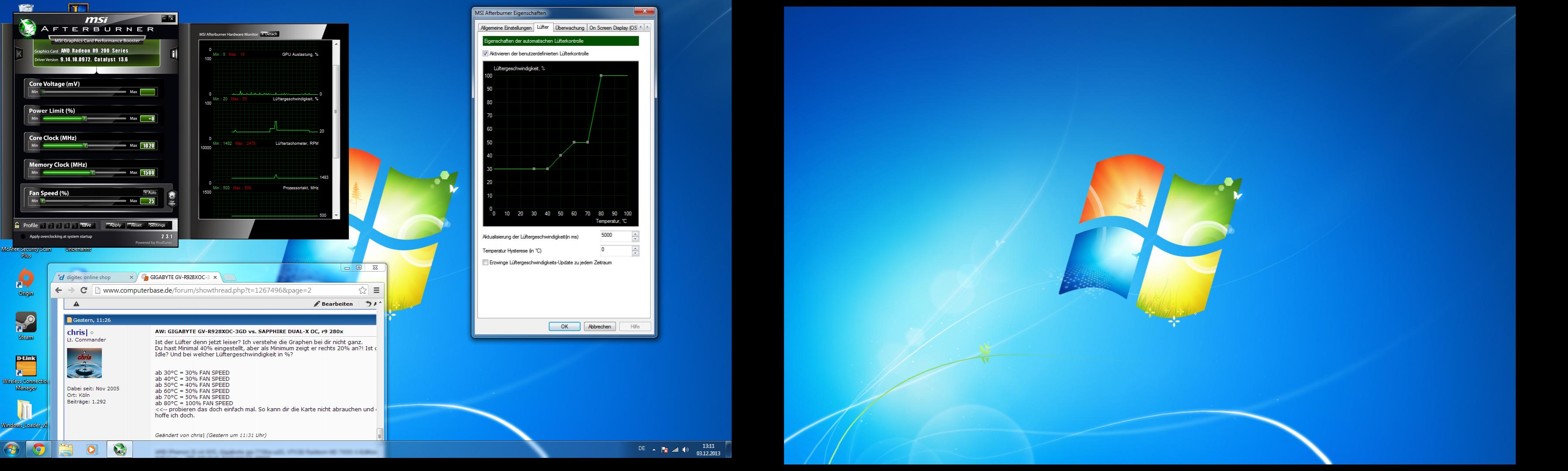1568x471 pixels.
Task: Switch to the Überwachung tab
Action: [x=570, y=27]
